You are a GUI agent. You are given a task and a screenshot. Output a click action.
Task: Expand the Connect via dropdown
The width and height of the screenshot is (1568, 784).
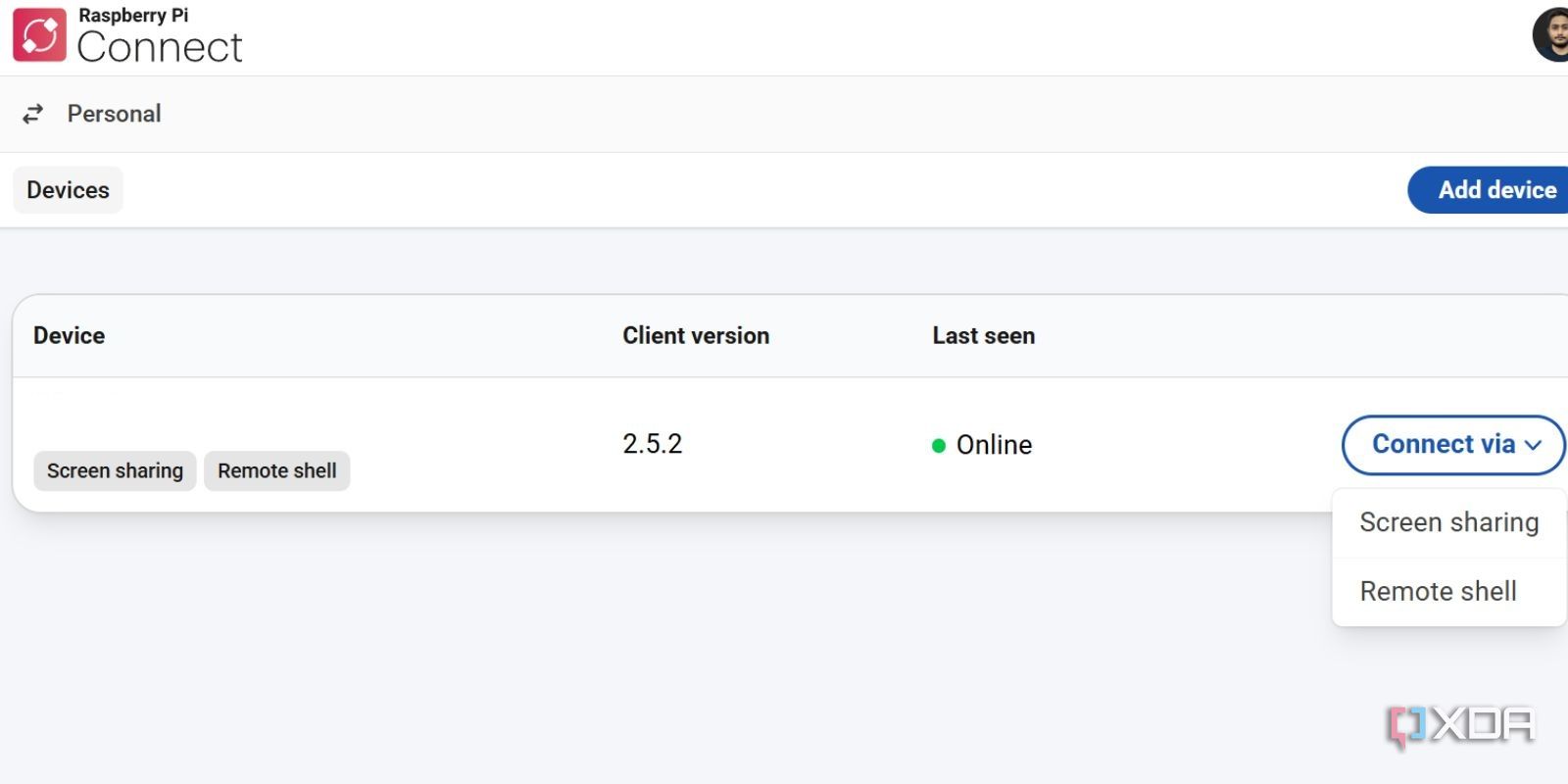[x=1453, y=445]
